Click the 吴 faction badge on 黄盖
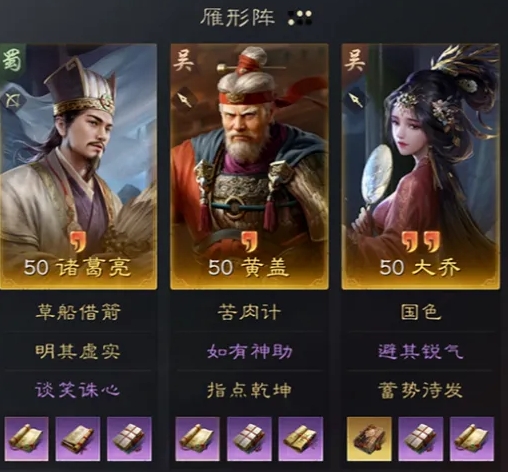The width and height of the screenshot is (508, 472). point(184,60)
